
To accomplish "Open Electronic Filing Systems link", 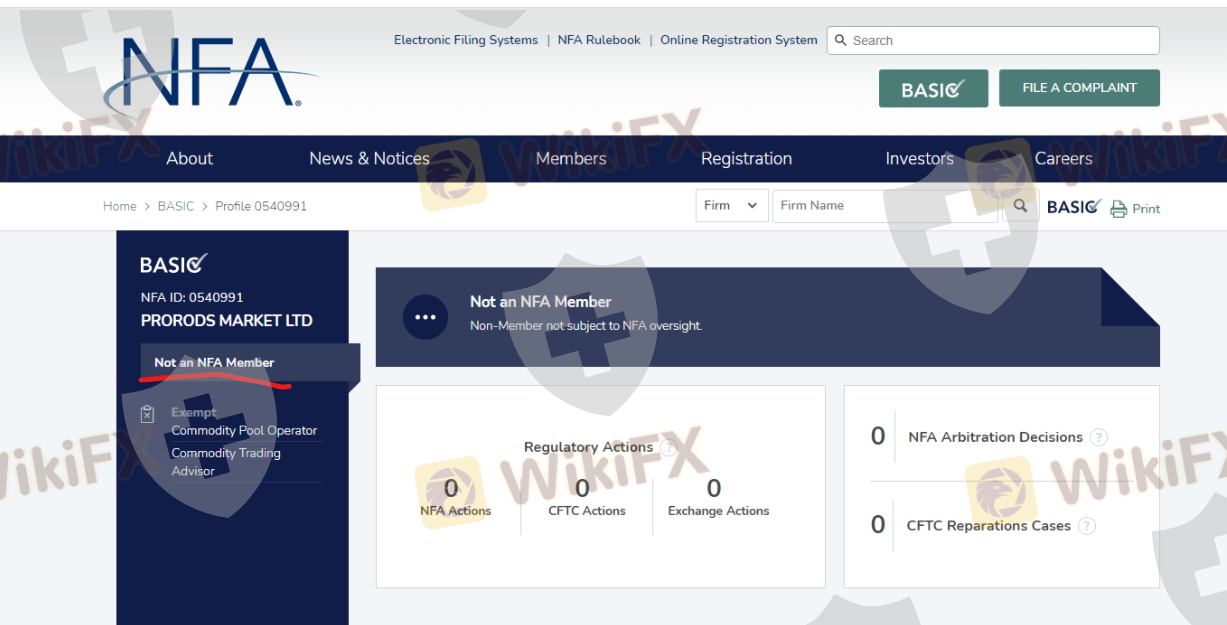I will [x=466, y=40].
